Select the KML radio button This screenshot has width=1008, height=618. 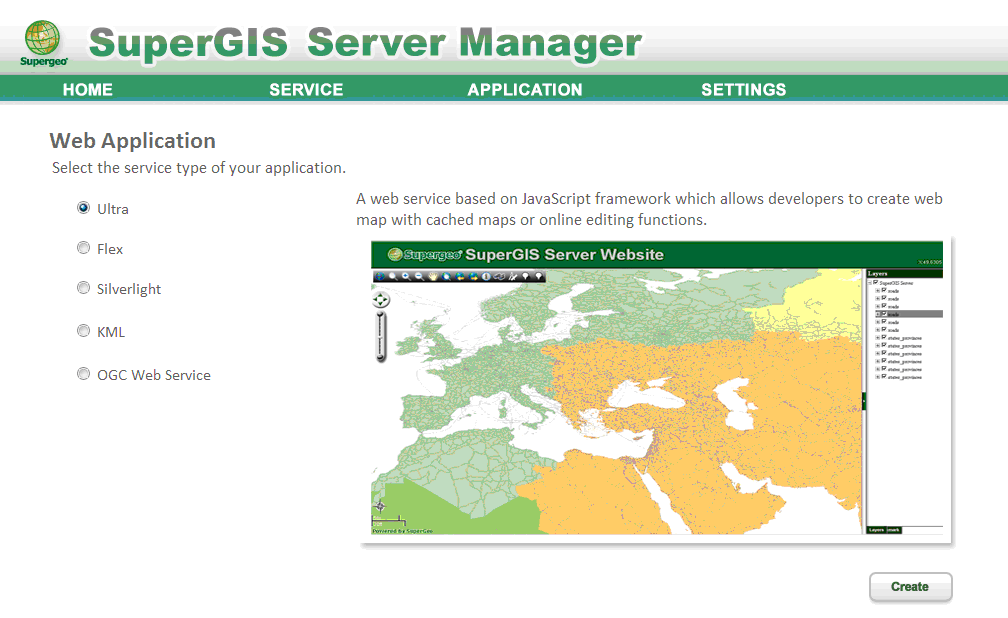(83, 331)
